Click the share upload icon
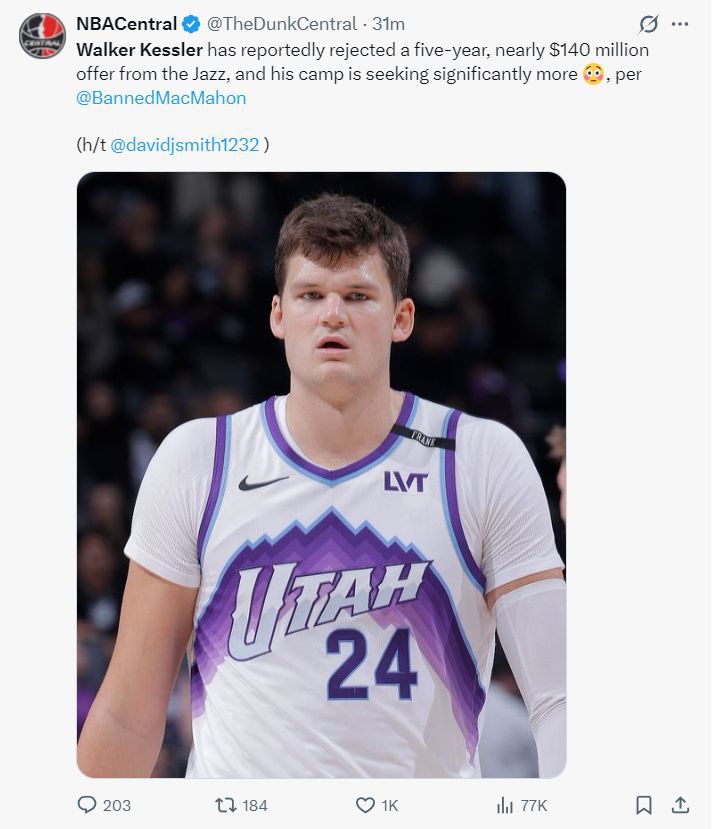 click(680, 805)
